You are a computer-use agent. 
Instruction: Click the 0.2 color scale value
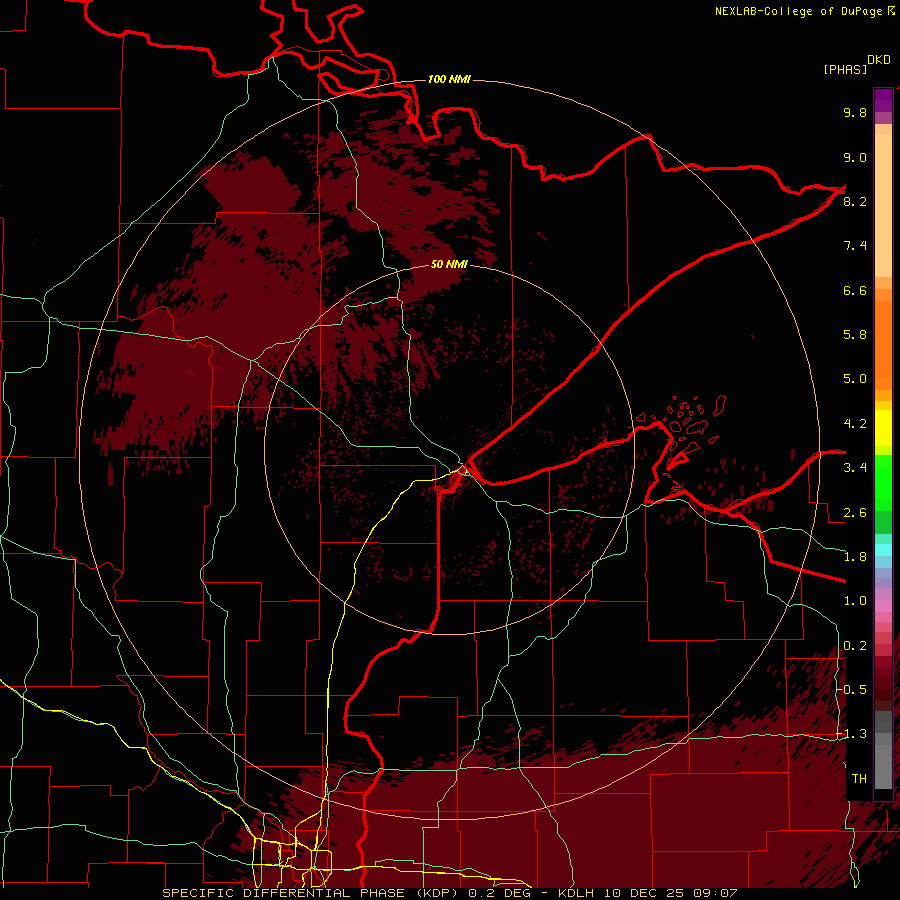click(x=855, y=646)
